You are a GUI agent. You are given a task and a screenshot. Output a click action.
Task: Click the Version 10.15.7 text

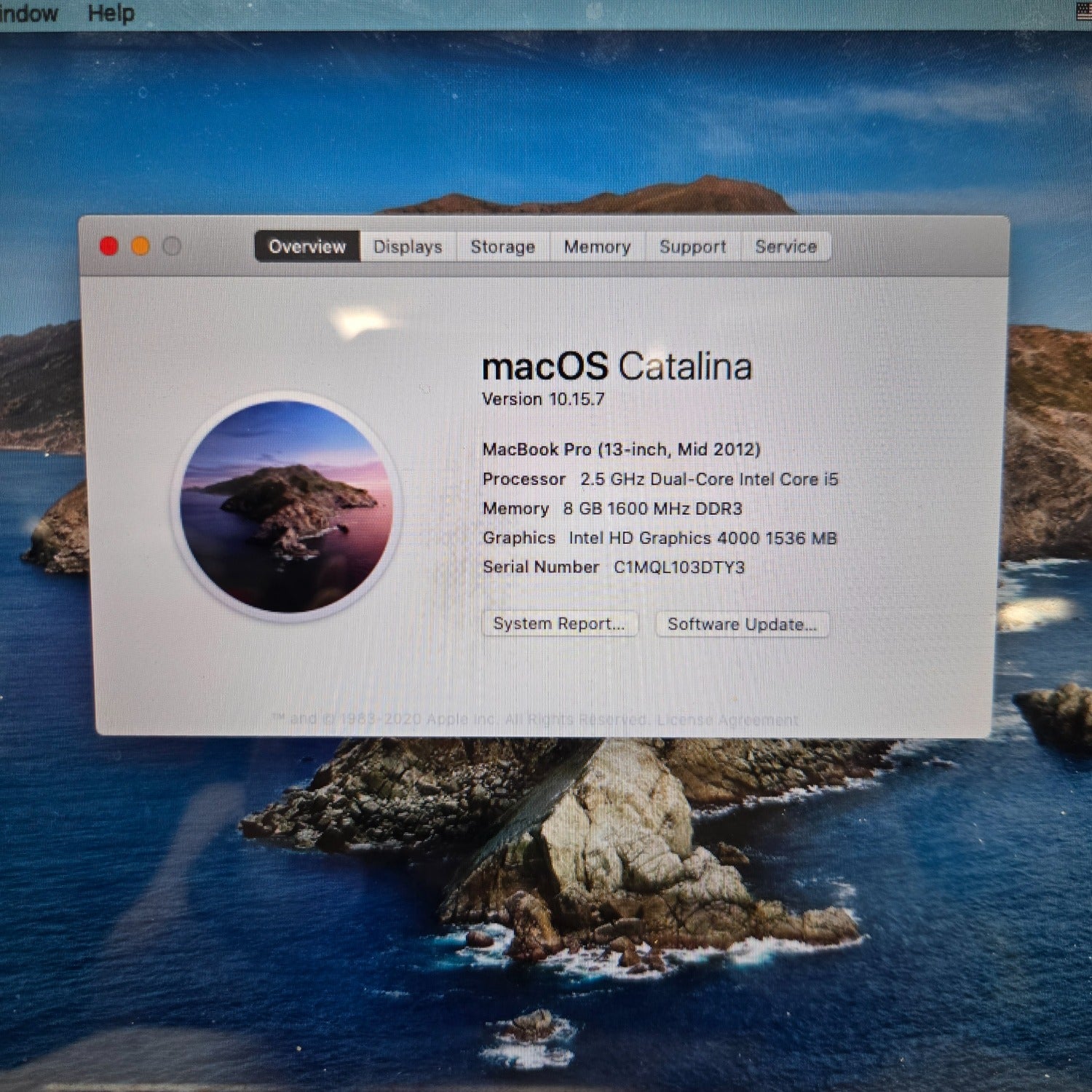pyautogui.click(x=543, y=399)
